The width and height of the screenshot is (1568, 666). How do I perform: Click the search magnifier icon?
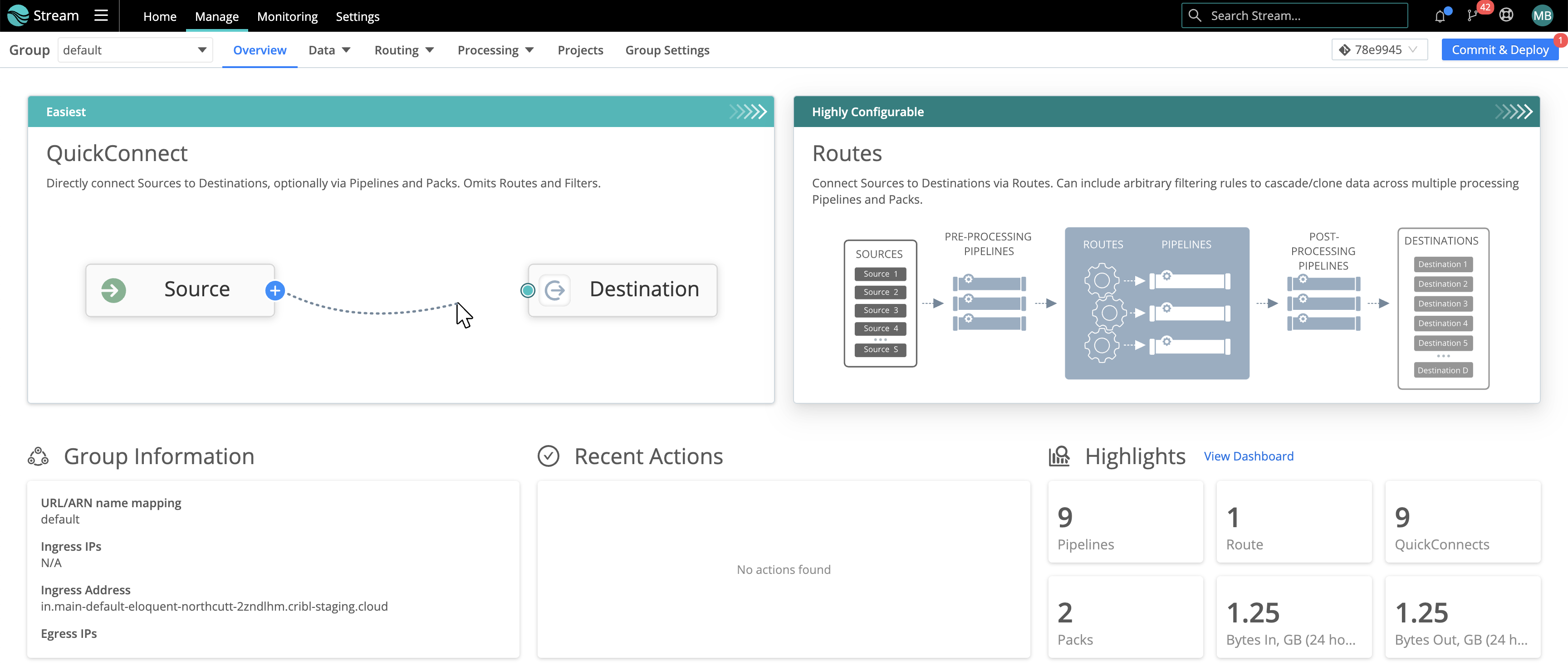click(x=1195, y=15)
